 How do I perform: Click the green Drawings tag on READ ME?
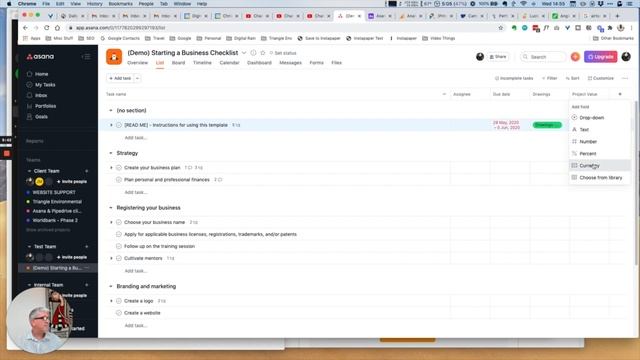click(x=547, y=125)
